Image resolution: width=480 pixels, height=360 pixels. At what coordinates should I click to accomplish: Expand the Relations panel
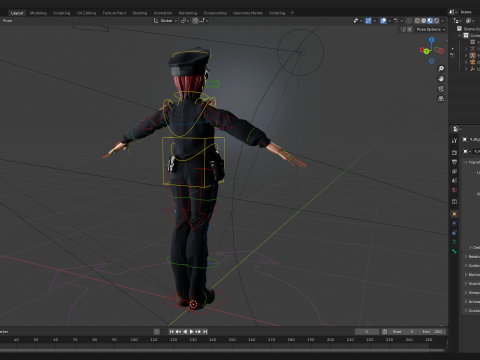pyautogui.click(x=472, y=256)
